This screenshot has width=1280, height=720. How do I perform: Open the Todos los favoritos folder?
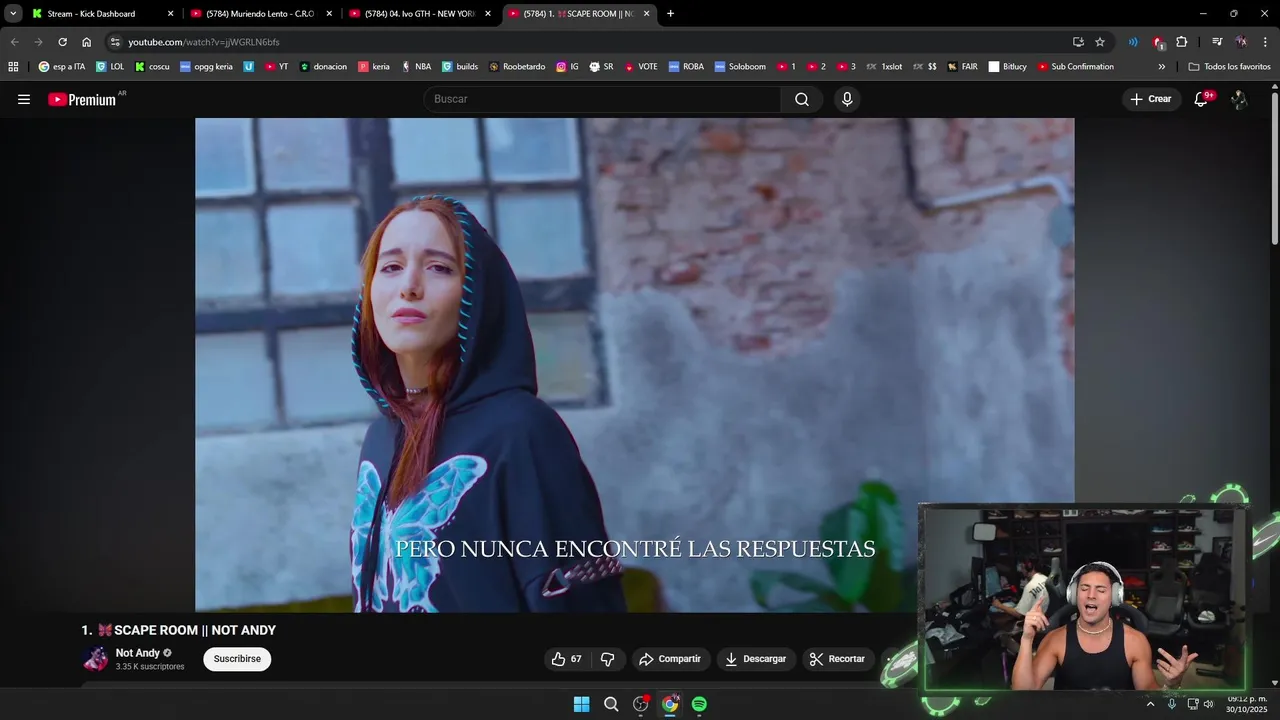(x=1229, y=67)
